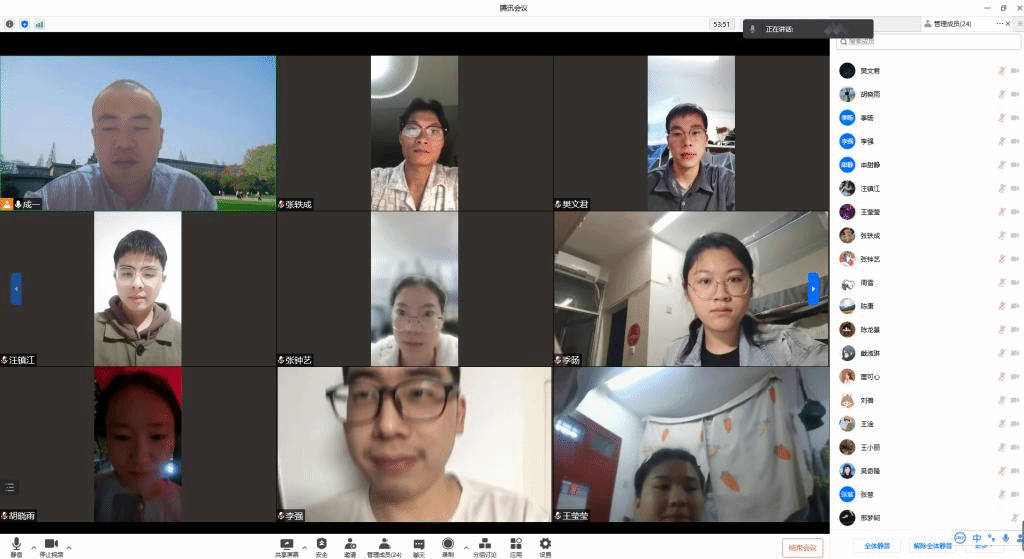1024x559 pixels.
Task: Click the Mute All button
Action: pos(877,546)
